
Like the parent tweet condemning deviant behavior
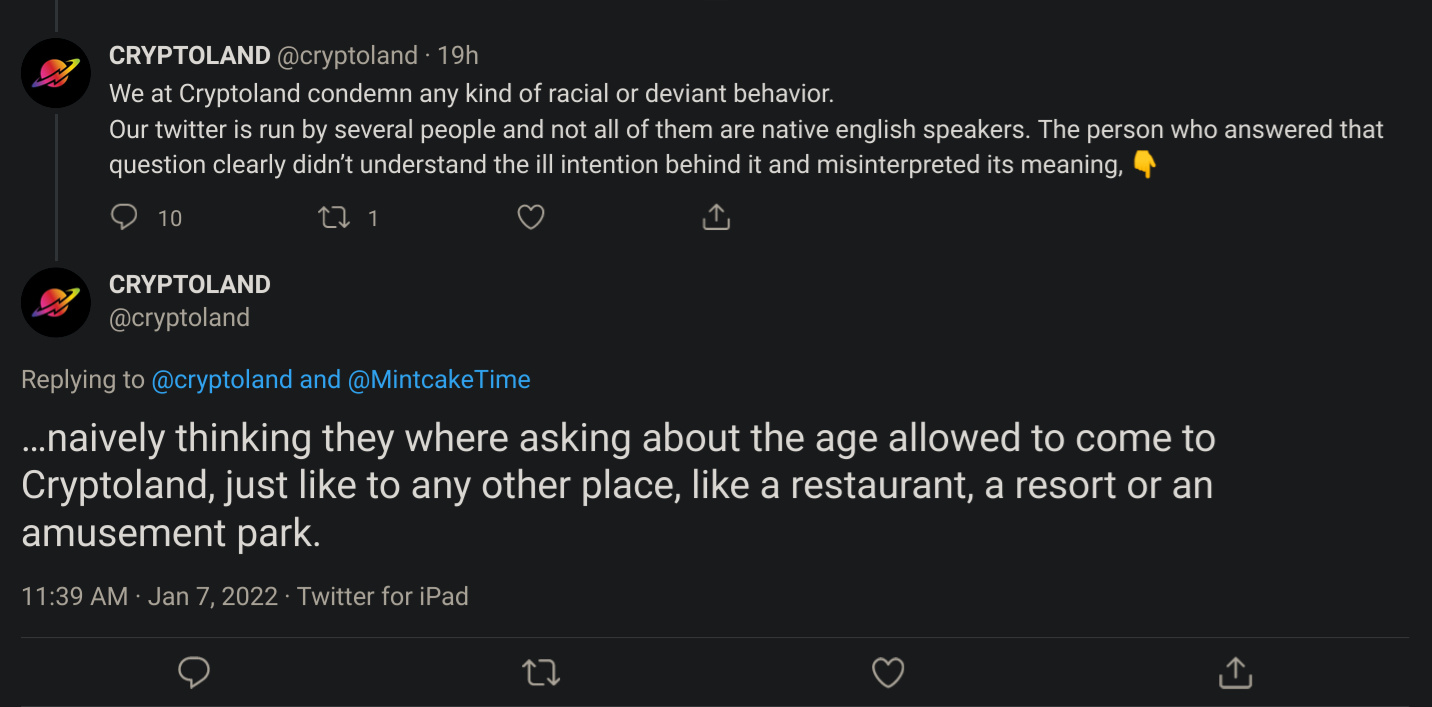(531, 217)
